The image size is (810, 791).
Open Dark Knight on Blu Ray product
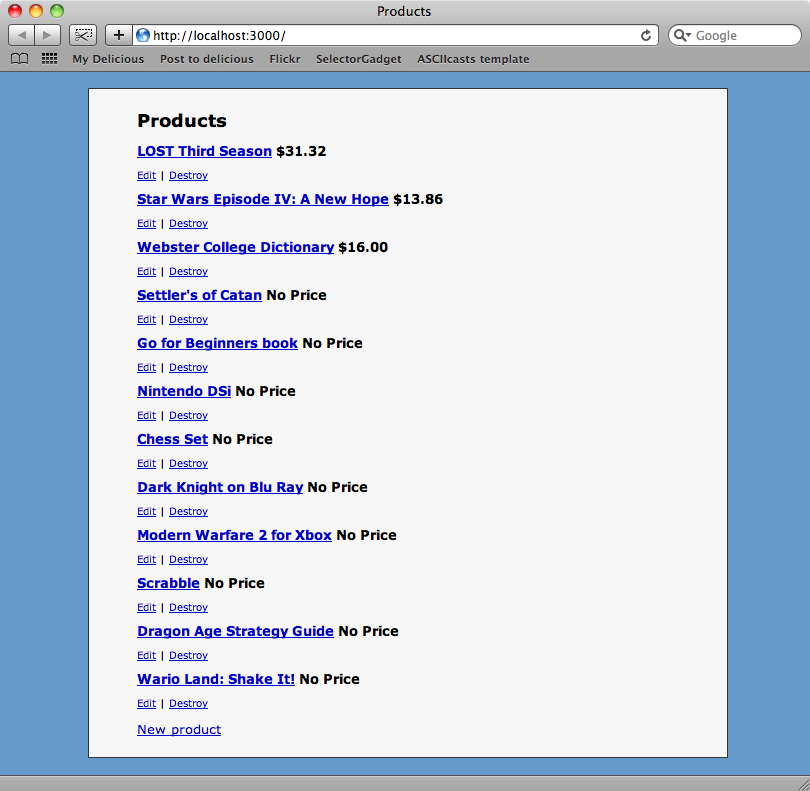click(220, 487)
